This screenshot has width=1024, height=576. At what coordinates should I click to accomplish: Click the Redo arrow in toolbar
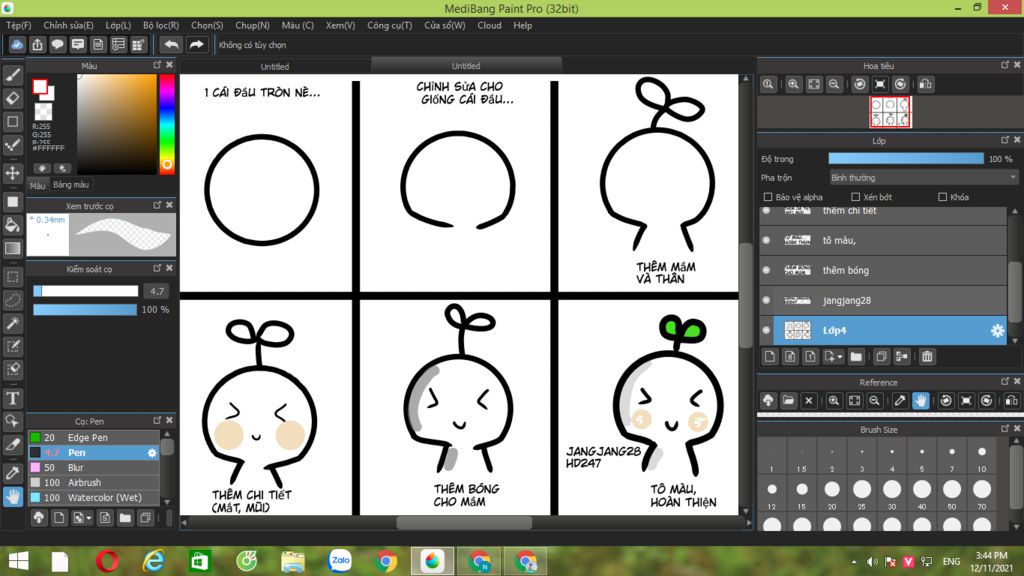[196, 44]
